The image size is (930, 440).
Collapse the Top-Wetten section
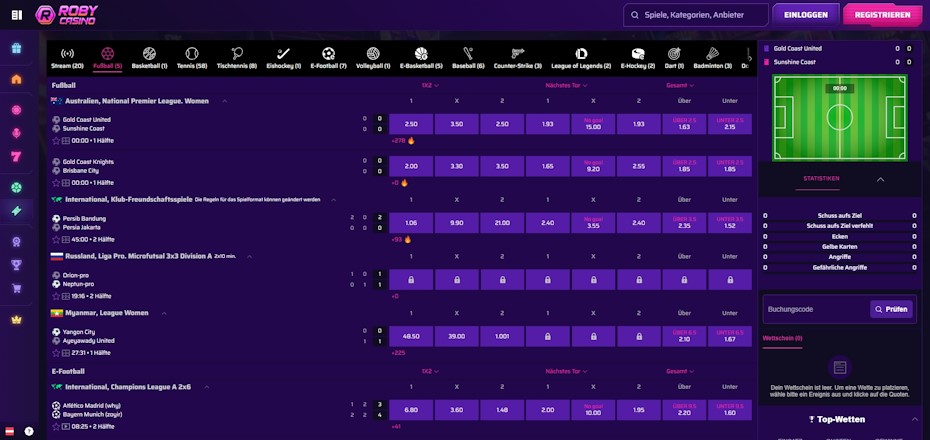915,419
